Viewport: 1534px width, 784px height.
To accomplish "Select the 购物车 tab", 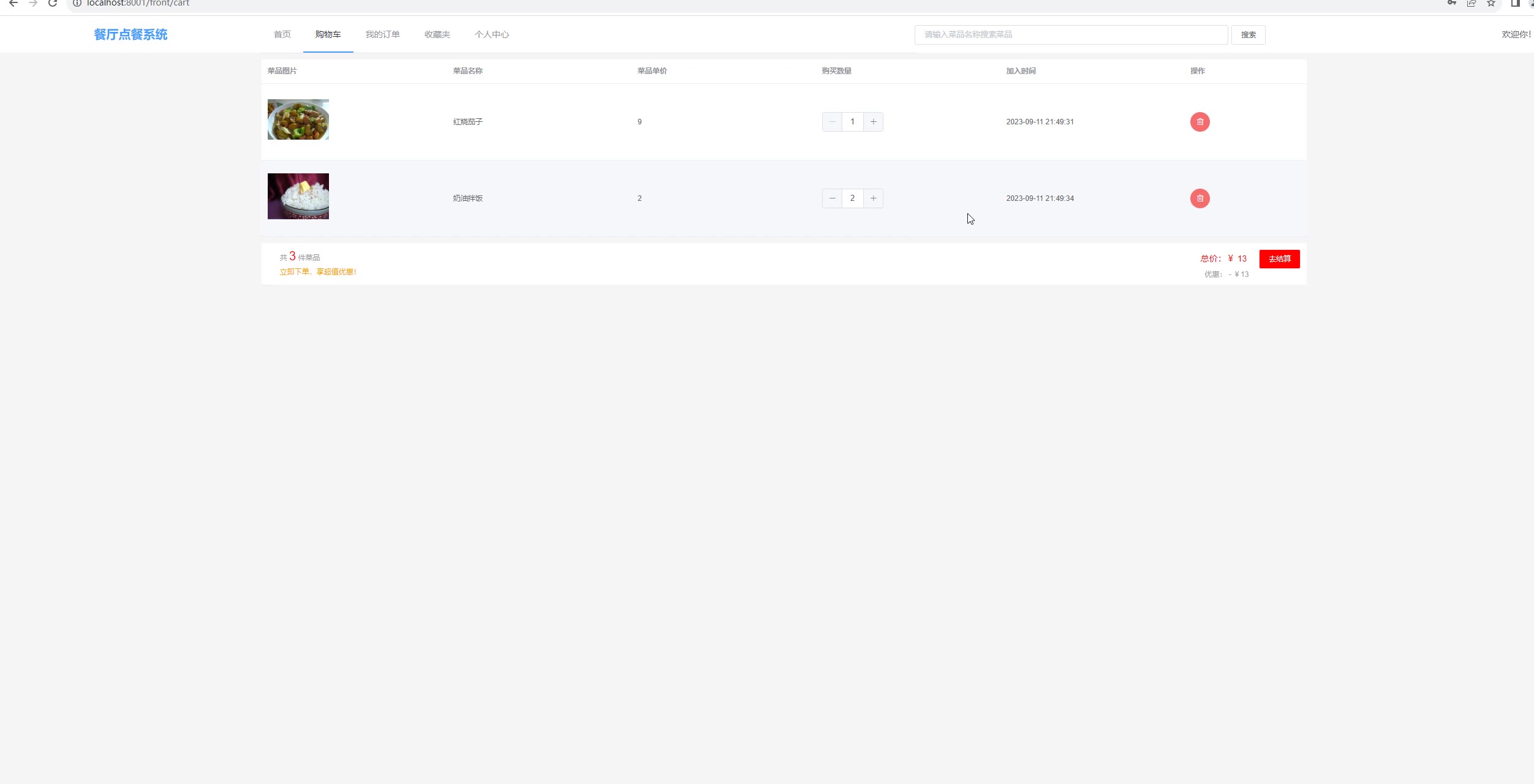I will click(x=328, y=34).
